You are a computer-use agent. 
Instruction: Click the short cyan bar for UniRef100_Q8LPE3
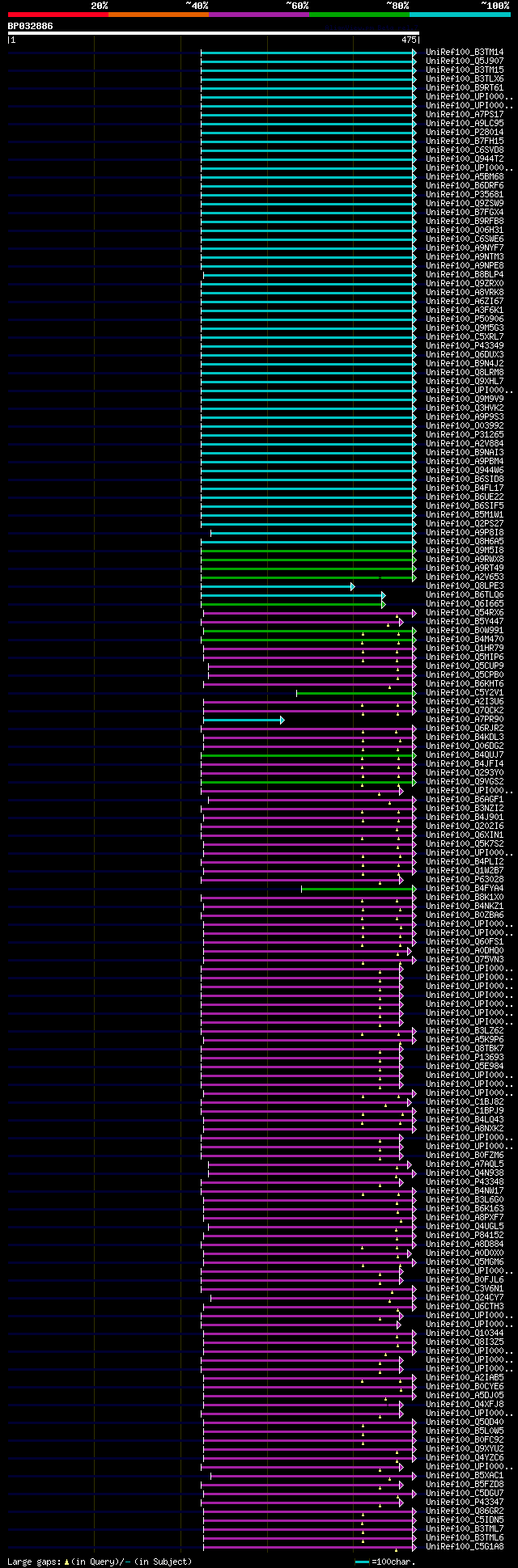[278, 585]
